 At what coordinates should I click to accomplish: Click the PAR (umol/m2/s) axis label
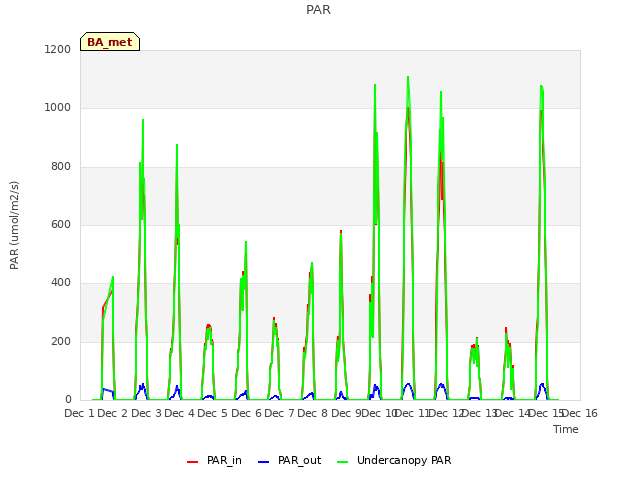14,225
